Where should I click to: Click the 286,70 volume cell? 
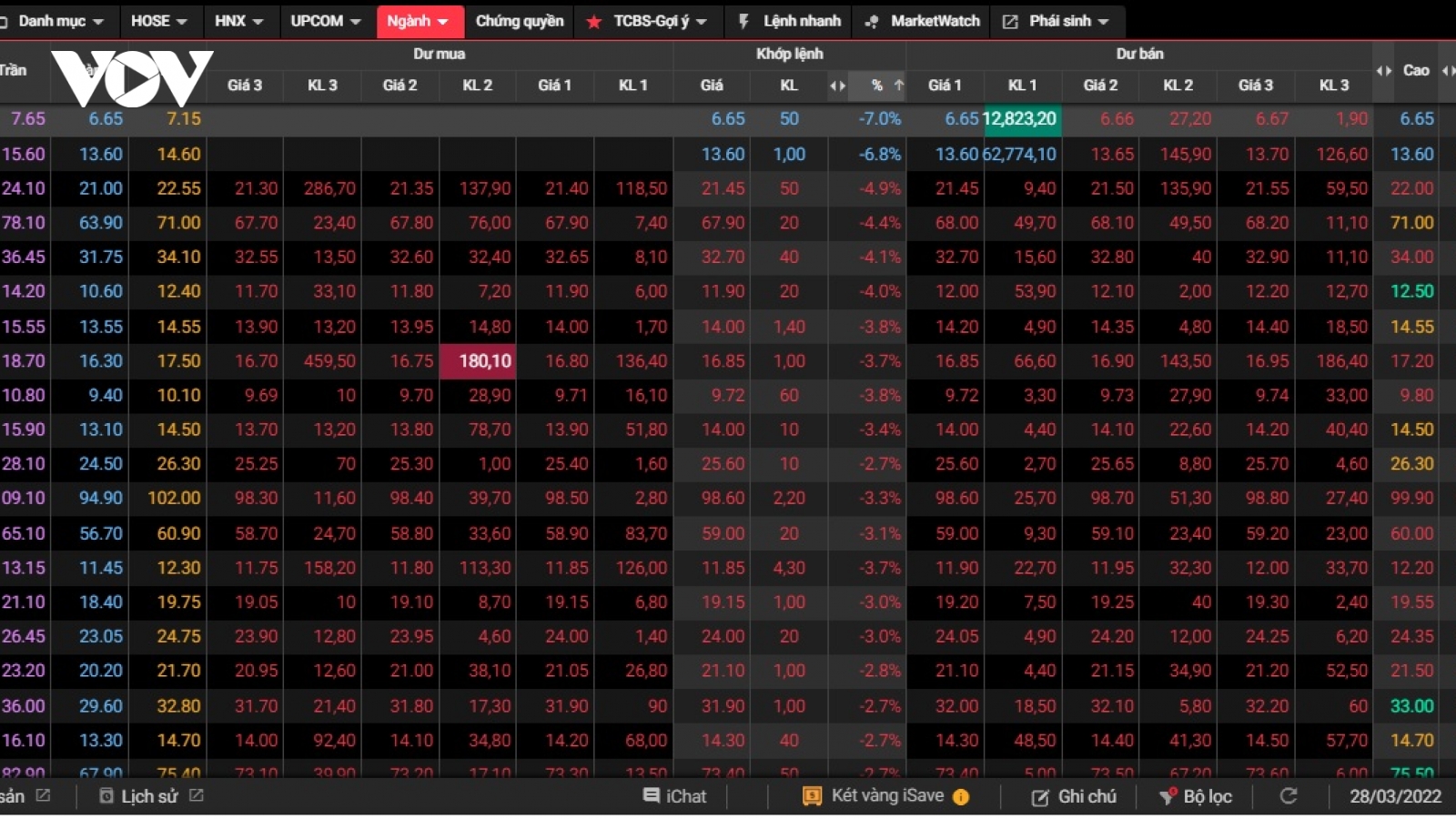tap(329, 188)
